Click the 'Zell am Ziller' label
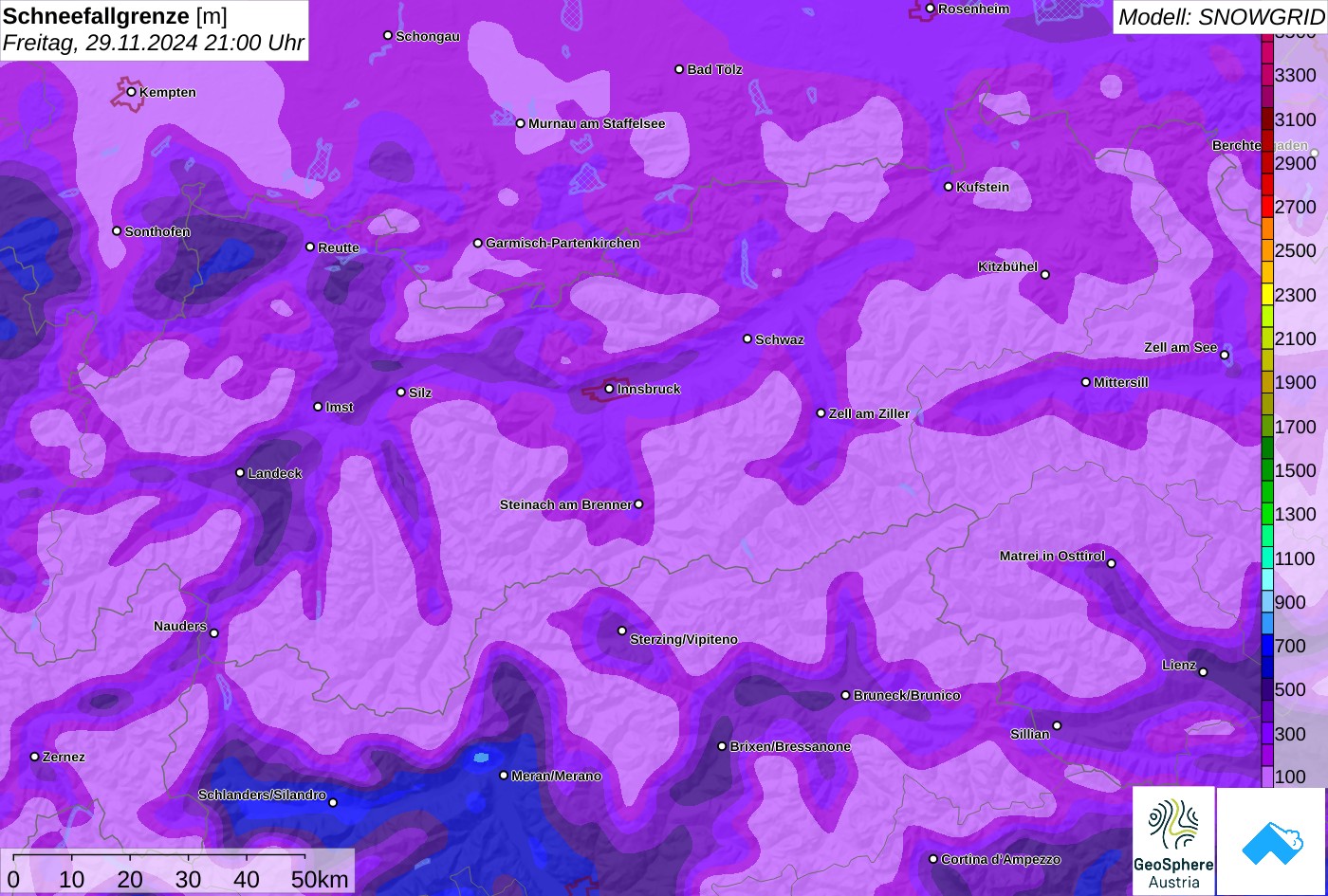 click(x=869, y=413)
